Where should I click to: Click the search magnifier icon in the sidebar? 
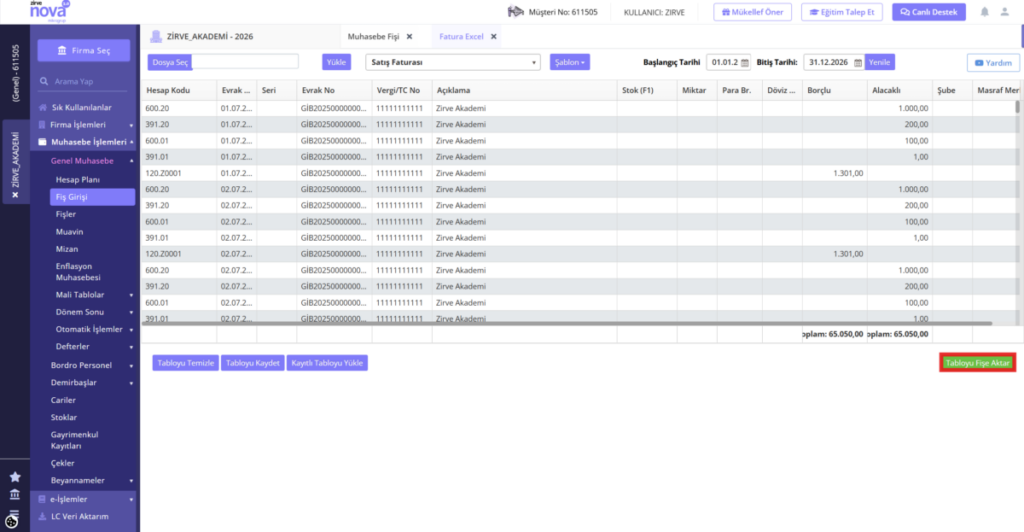click(44, 82)
